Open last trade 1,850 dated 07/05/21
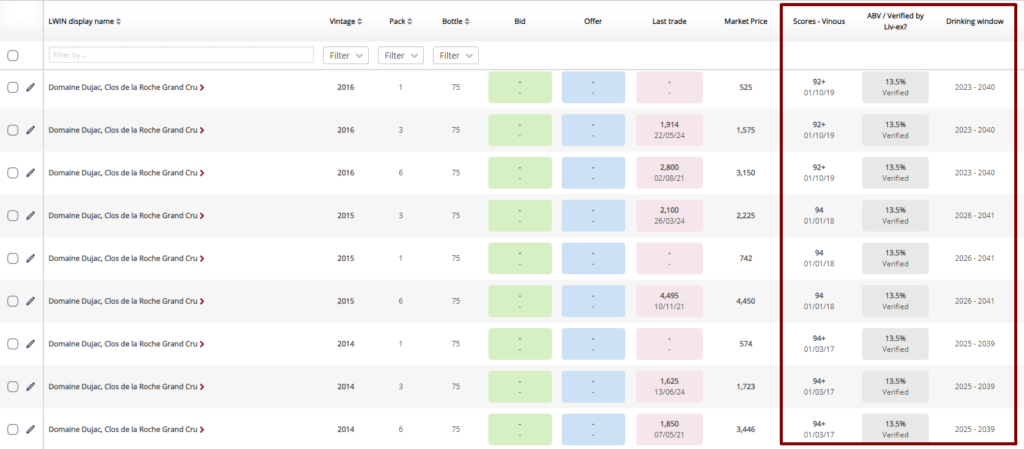1024x449 pixels. click(x=669, y=429)
